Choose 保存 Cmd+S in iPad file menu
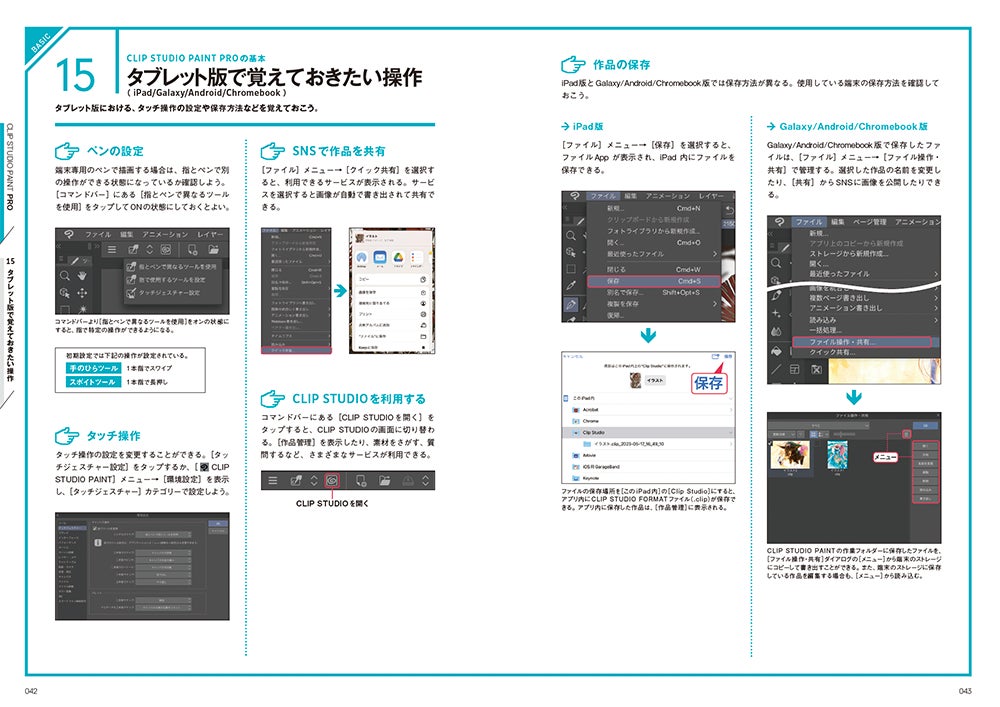1000x707 pixels. [654, 281]
